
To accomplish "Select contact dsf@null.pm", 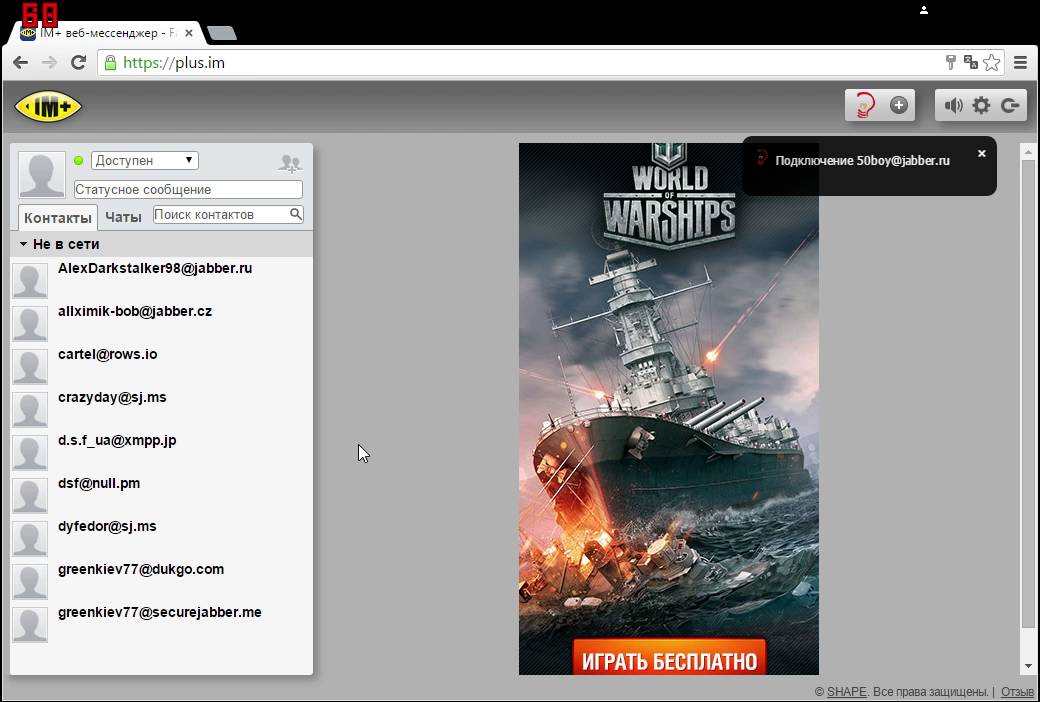I will coord(161,494).
